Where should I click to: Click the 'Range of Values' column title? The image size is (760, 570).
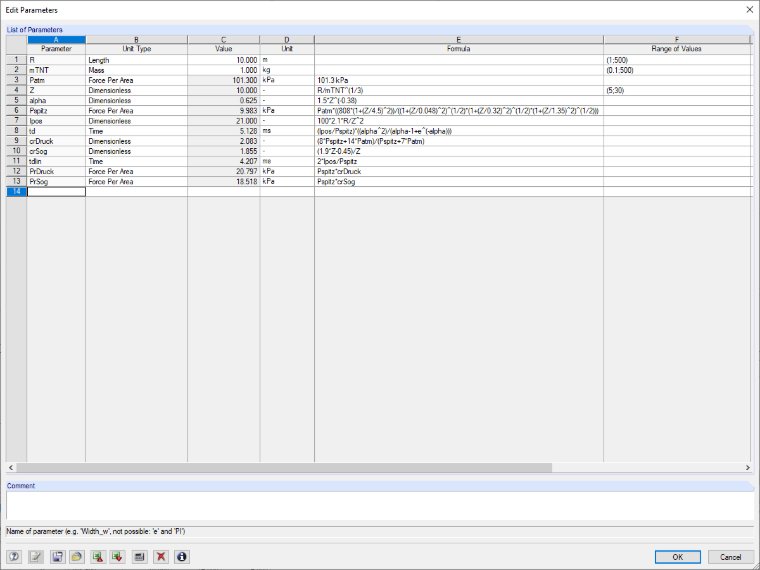[x=677, y=49]
